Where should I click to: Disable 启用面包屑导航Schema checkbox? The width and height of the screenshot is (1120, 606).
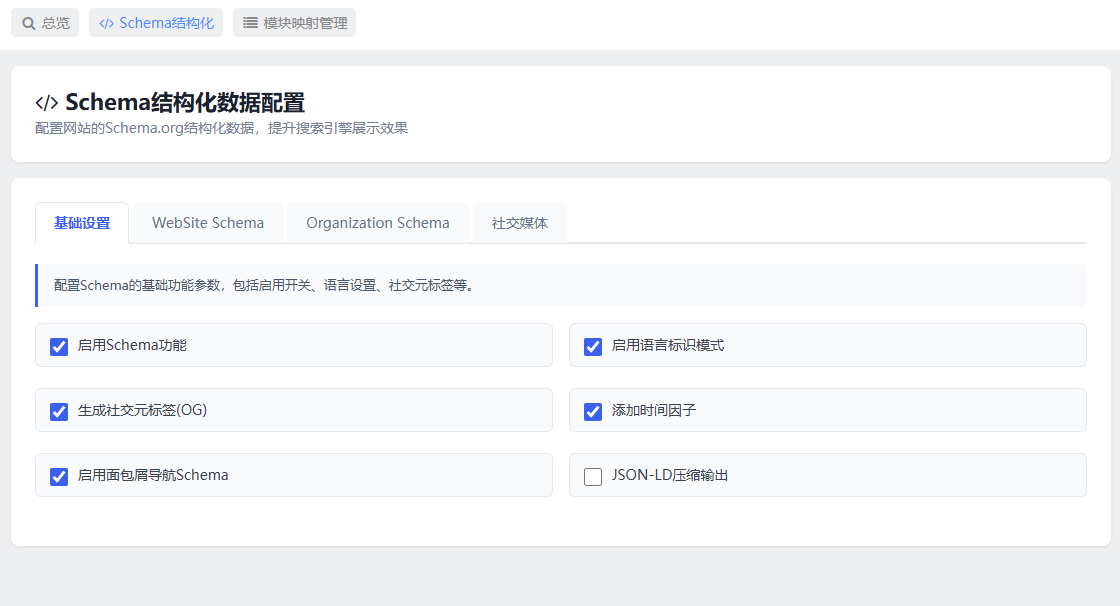(x=59, y=477)
